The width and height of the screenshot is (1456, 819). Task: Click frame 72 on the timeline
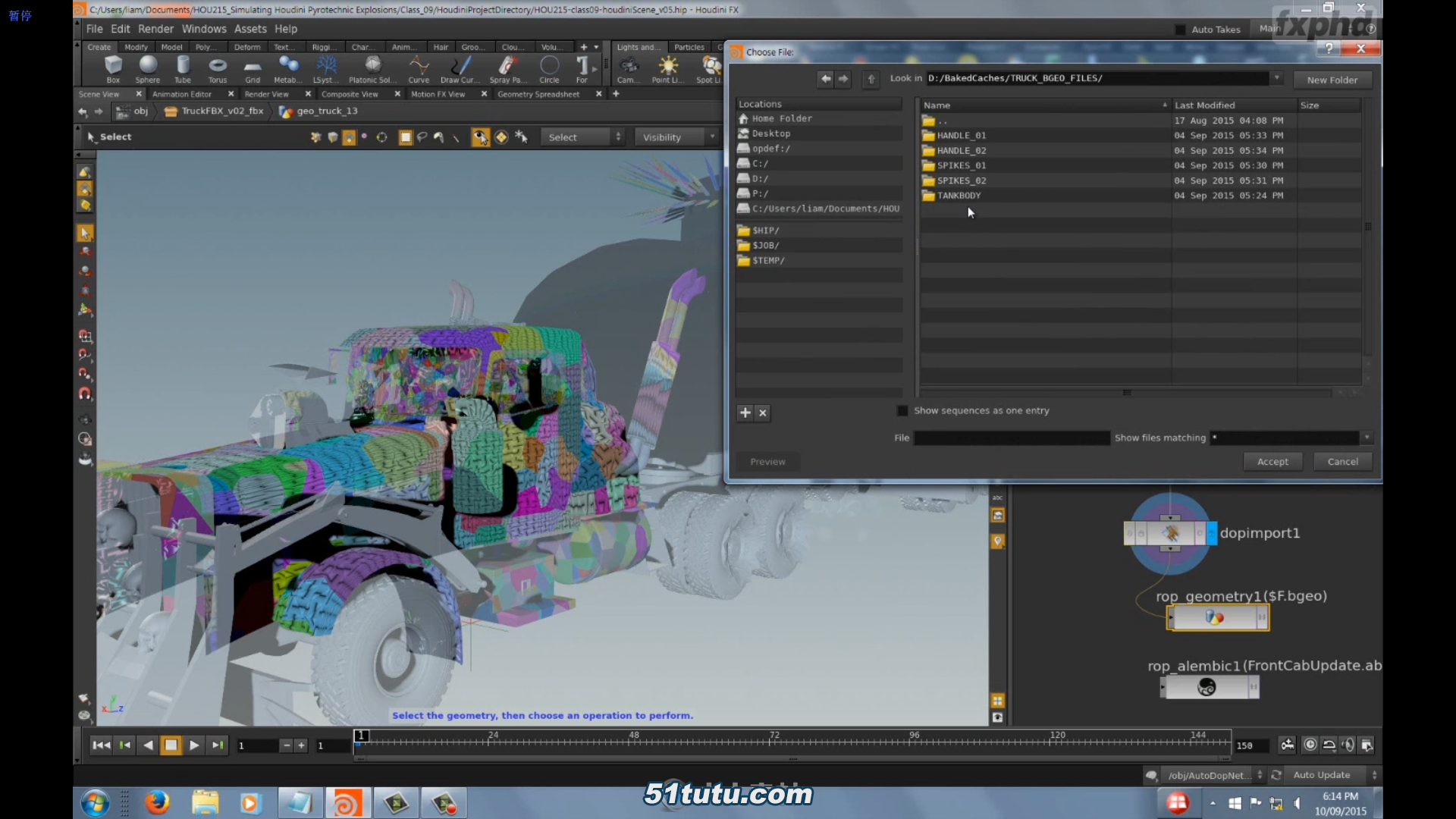pyautogui.click(x=774, y=741)
